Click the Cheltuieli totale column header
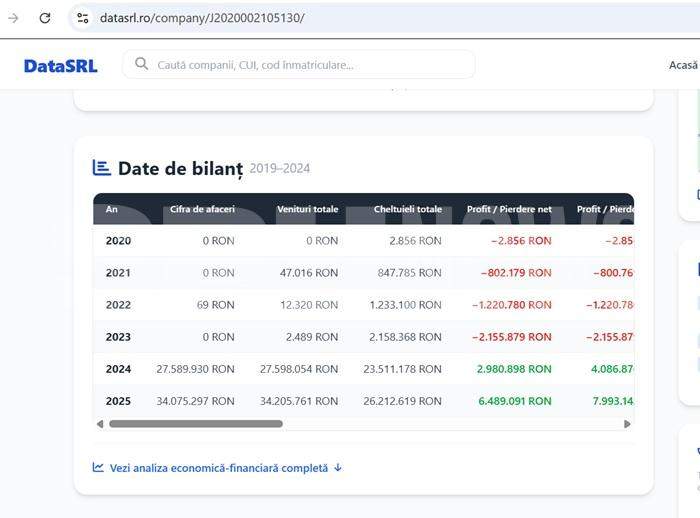 pos(408,209)
